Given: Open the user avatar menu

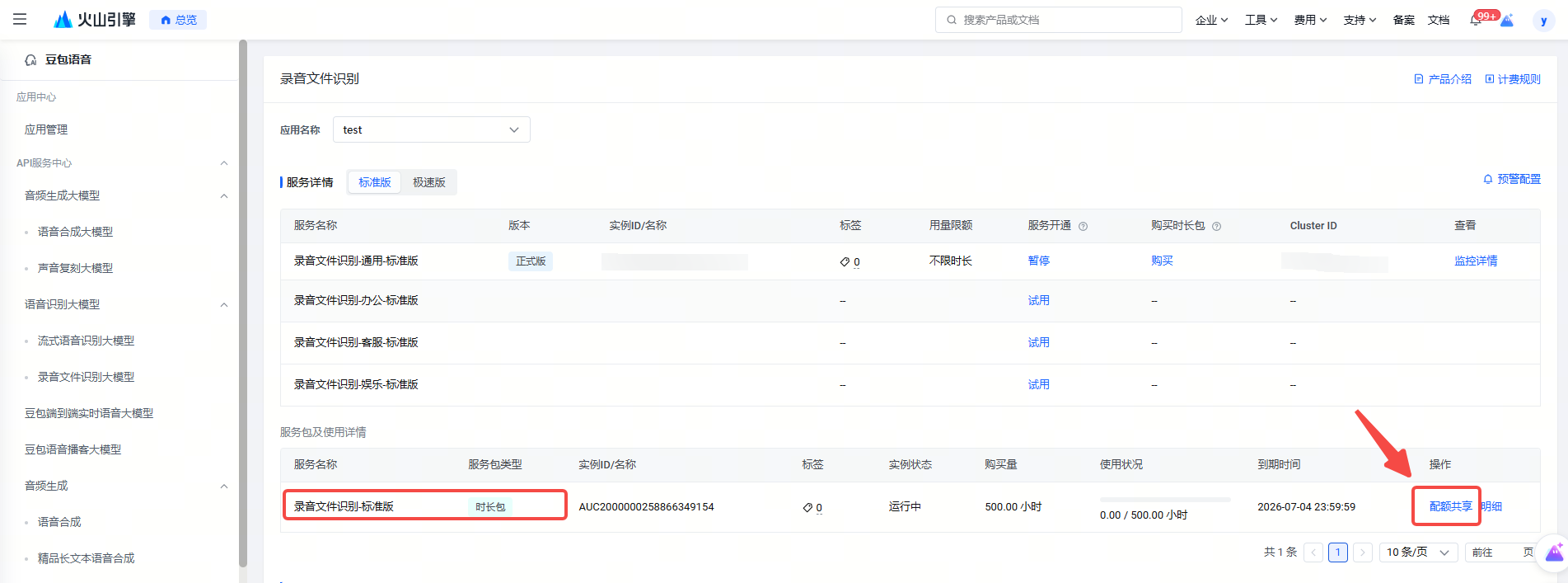Looking at the screenshot, I should click(1543, 21).
